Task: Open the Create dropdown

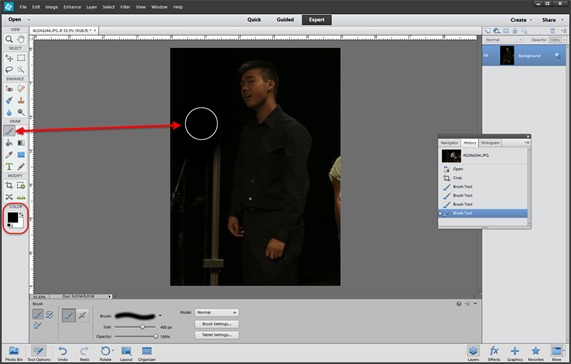Action: pyautogui.click(x=521, y=20)
